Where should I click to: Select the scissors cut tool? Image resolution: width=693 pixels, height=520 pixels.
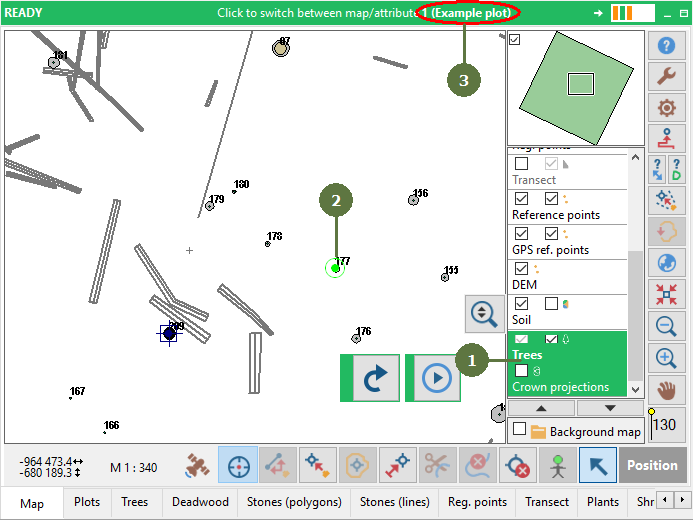(437, 465)
